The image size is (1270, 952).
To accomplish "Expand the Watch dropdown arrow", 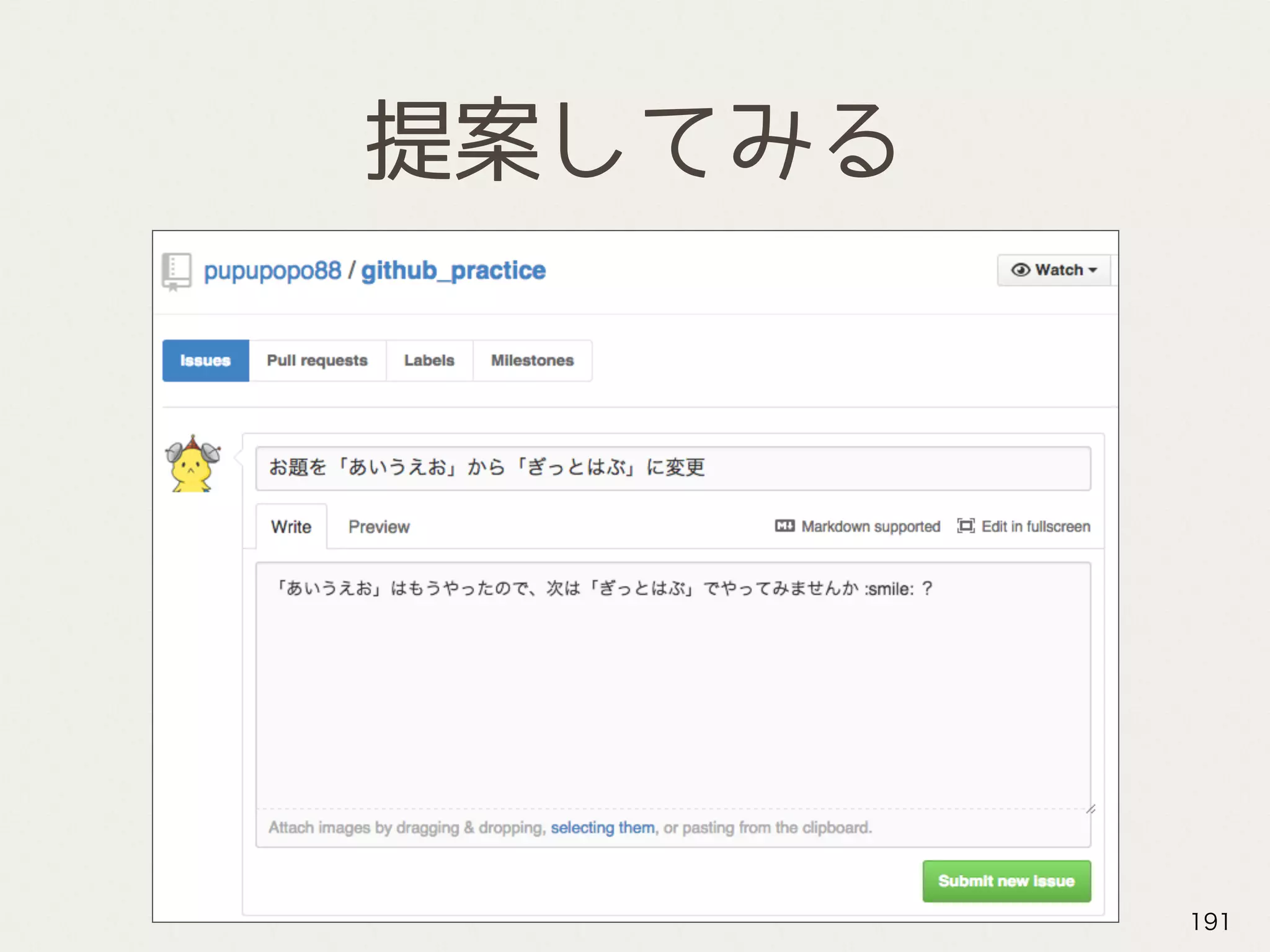I will click(1093, 270).
